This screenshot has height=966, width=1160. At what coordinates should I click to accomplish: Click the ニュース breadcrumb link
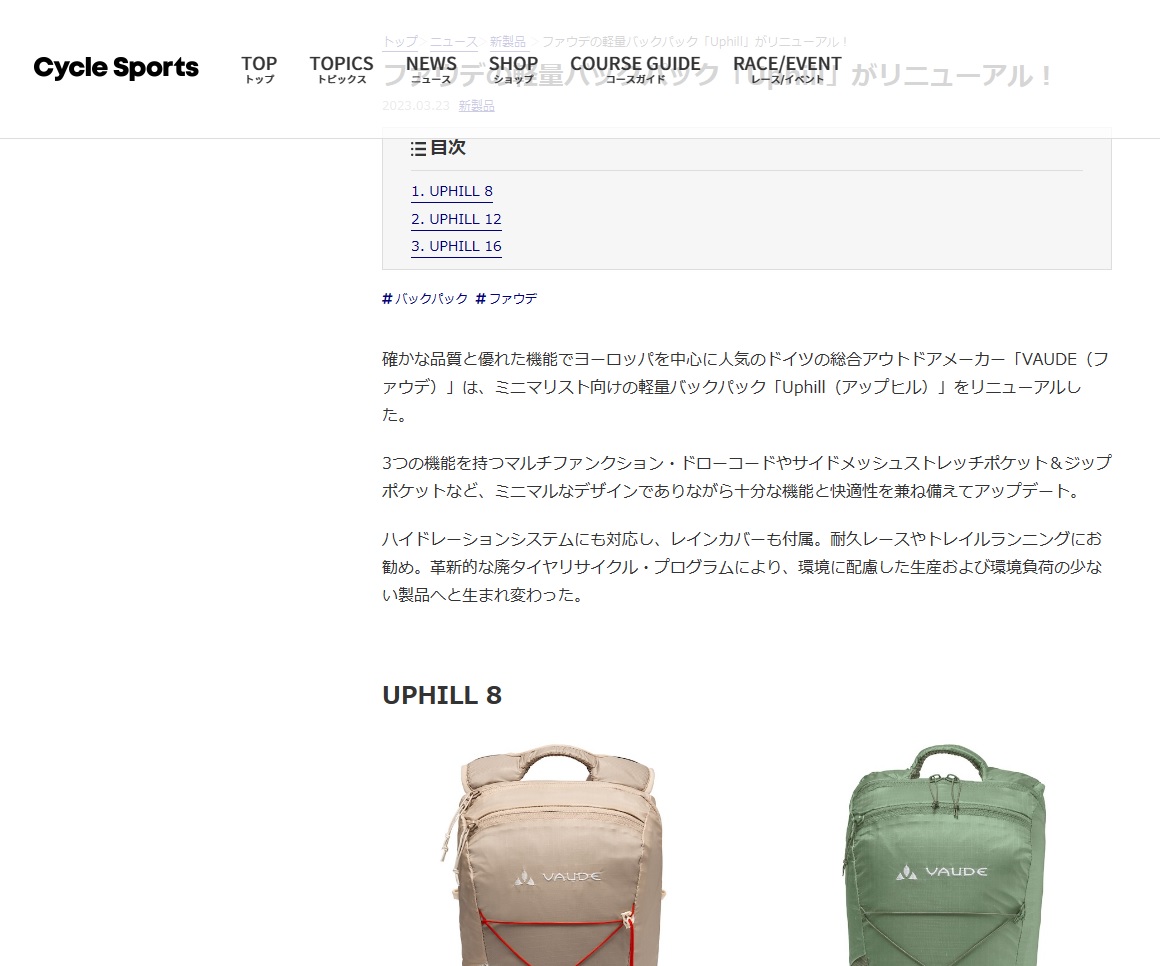(453, 42)
